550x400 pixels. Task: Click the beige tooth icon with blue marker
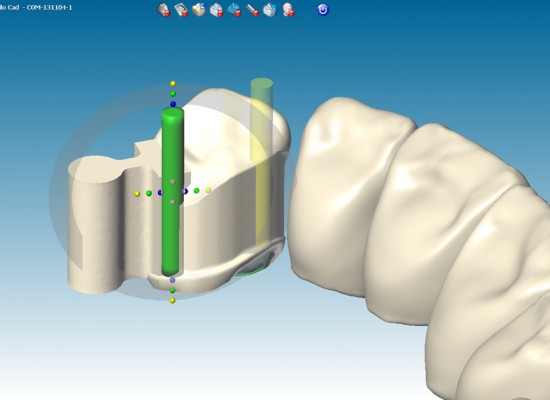[199, 9]
